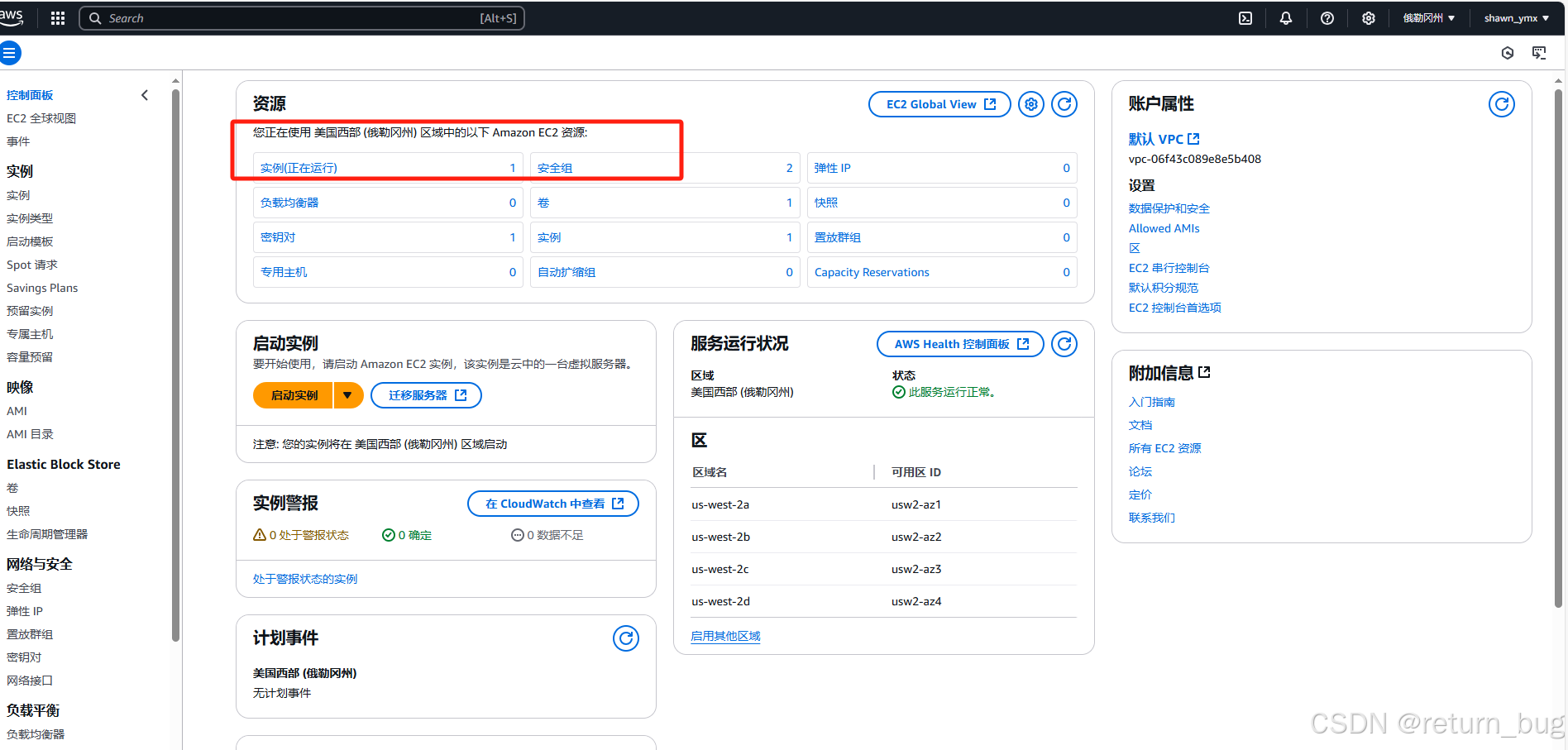This screenshot has width=1568, height=750.
Task: Open 联系我们 link
Action: pyautogui.click(x=1152, y=518)
